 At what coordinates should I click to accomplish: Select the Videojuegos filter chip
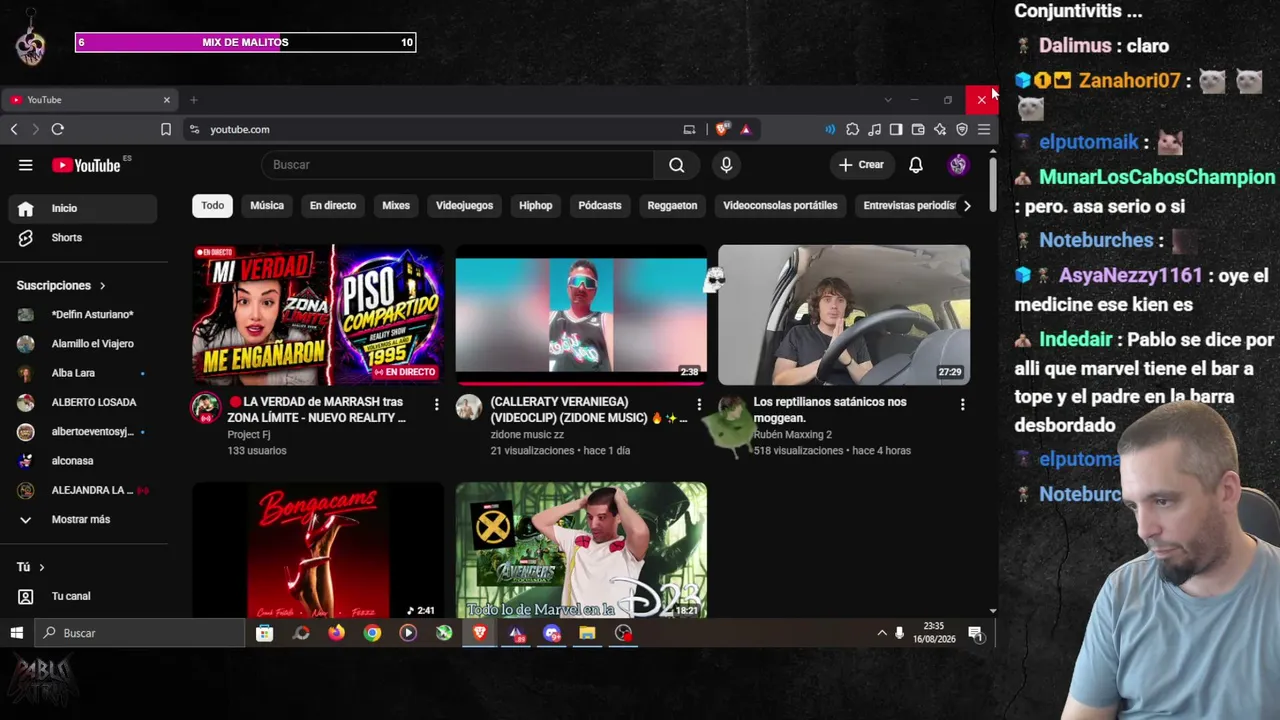pos(464,206)
